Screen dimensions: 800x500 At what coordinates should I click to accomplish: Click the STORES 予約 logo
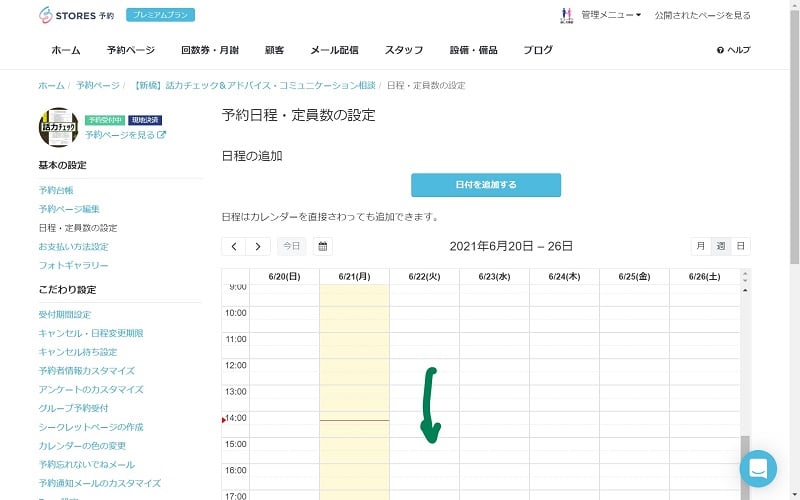click(x=76, y=15)
